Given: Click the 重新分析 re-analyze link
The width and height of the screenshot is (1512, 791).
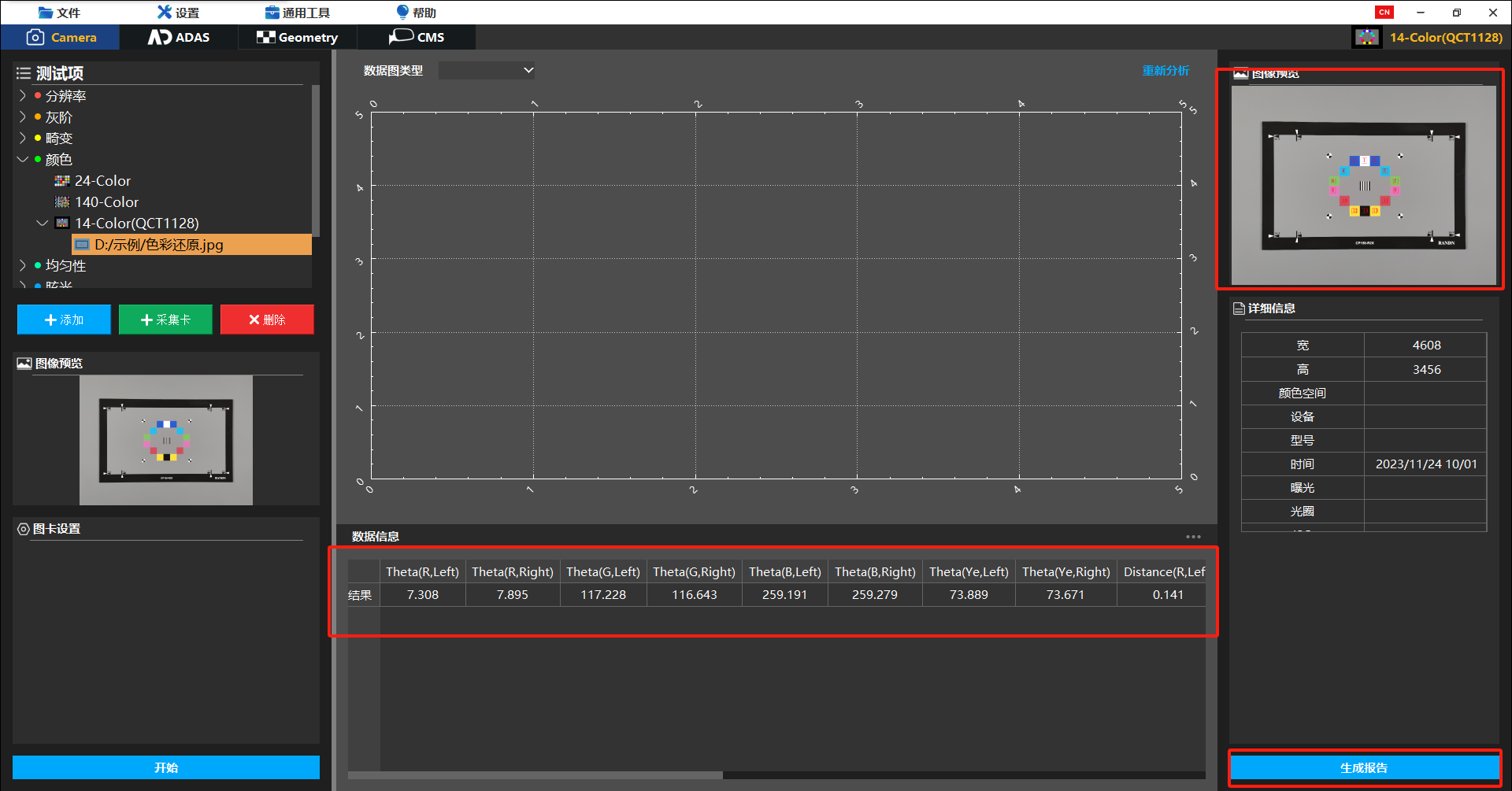Looking at the screenshot, I should click(x=1165, y=71).
